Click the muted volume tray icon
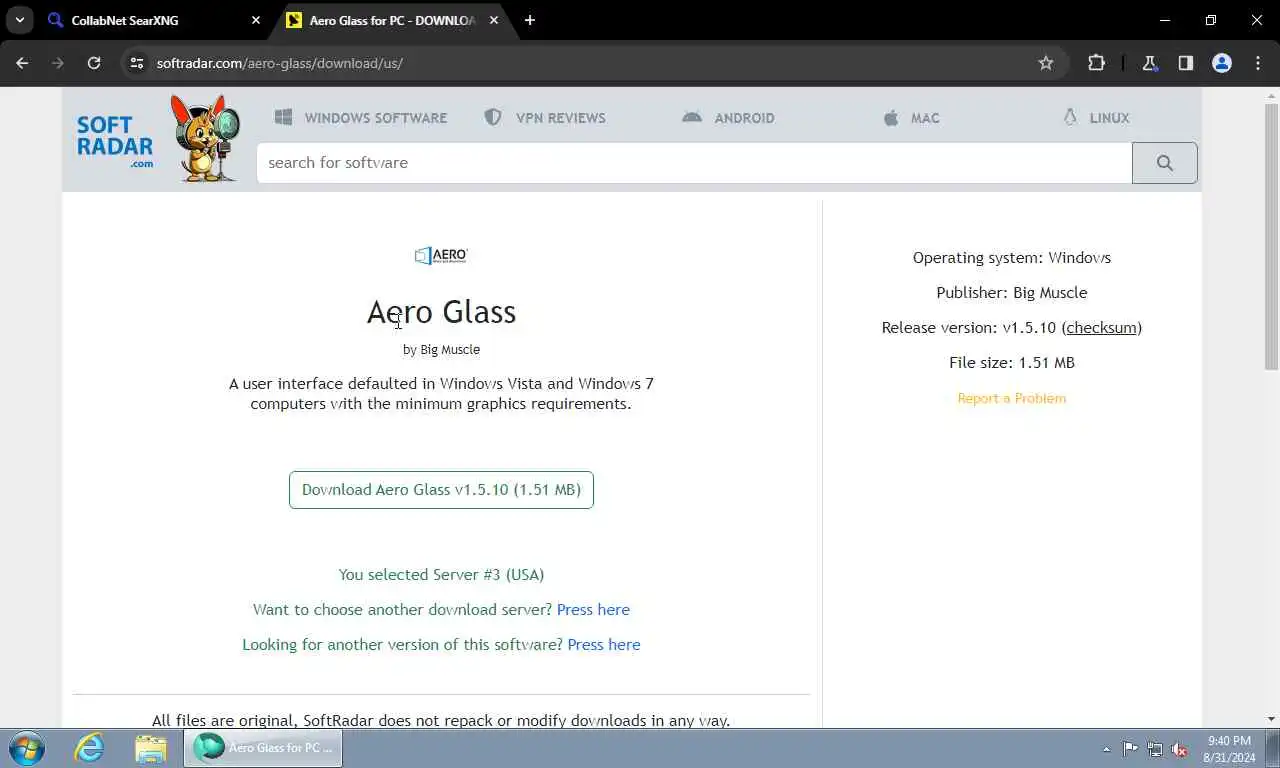Image resolution: width=1280 pixels, height=768 pixels. pyautogui.click(x=1180, y=749)
